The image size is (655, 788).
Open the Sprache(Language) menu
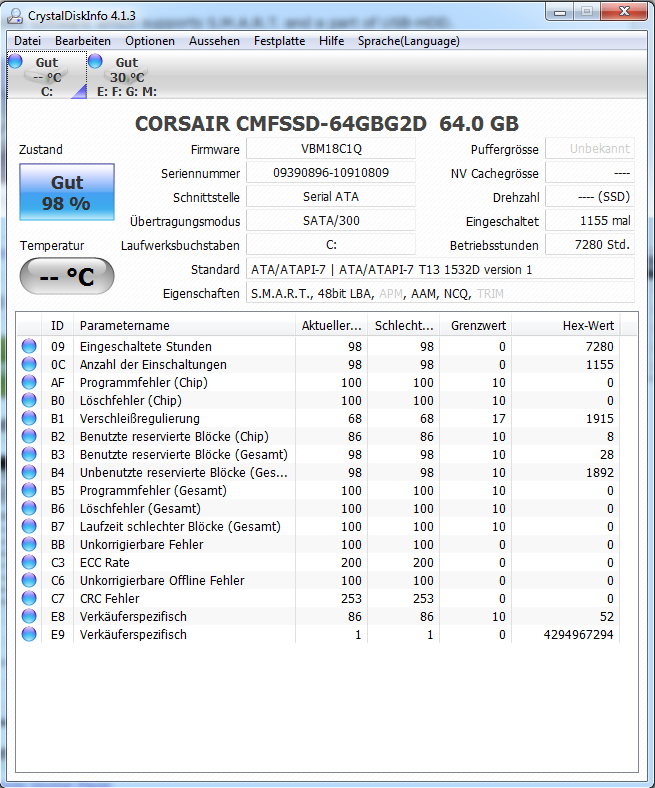(x=409, y=41)
